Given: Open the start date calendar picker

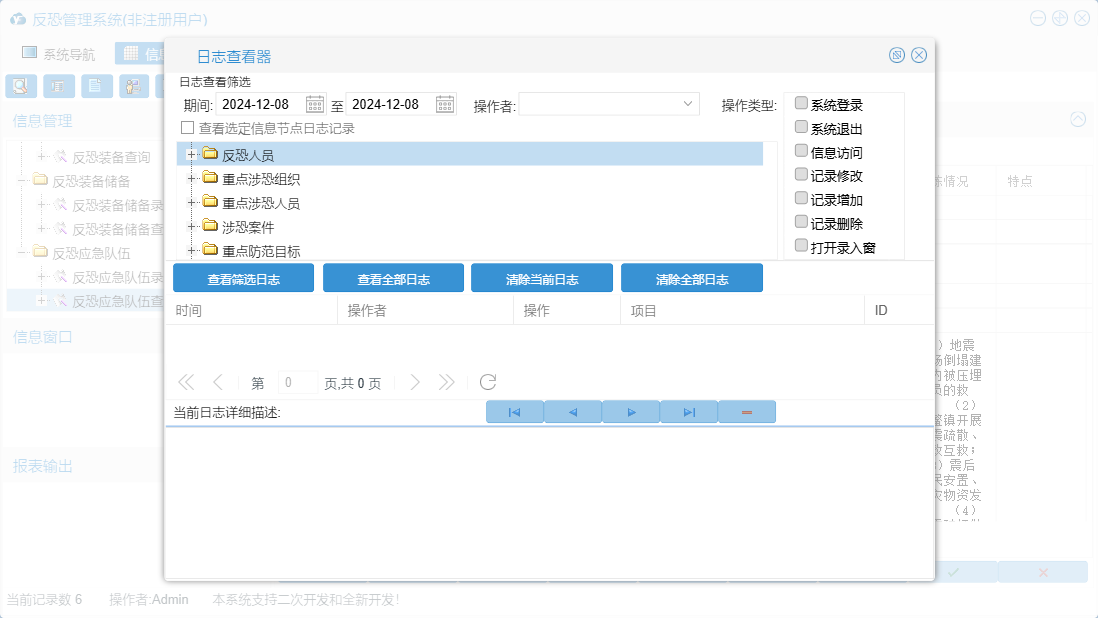Looking at the screenshot, I should pos(315,105).
